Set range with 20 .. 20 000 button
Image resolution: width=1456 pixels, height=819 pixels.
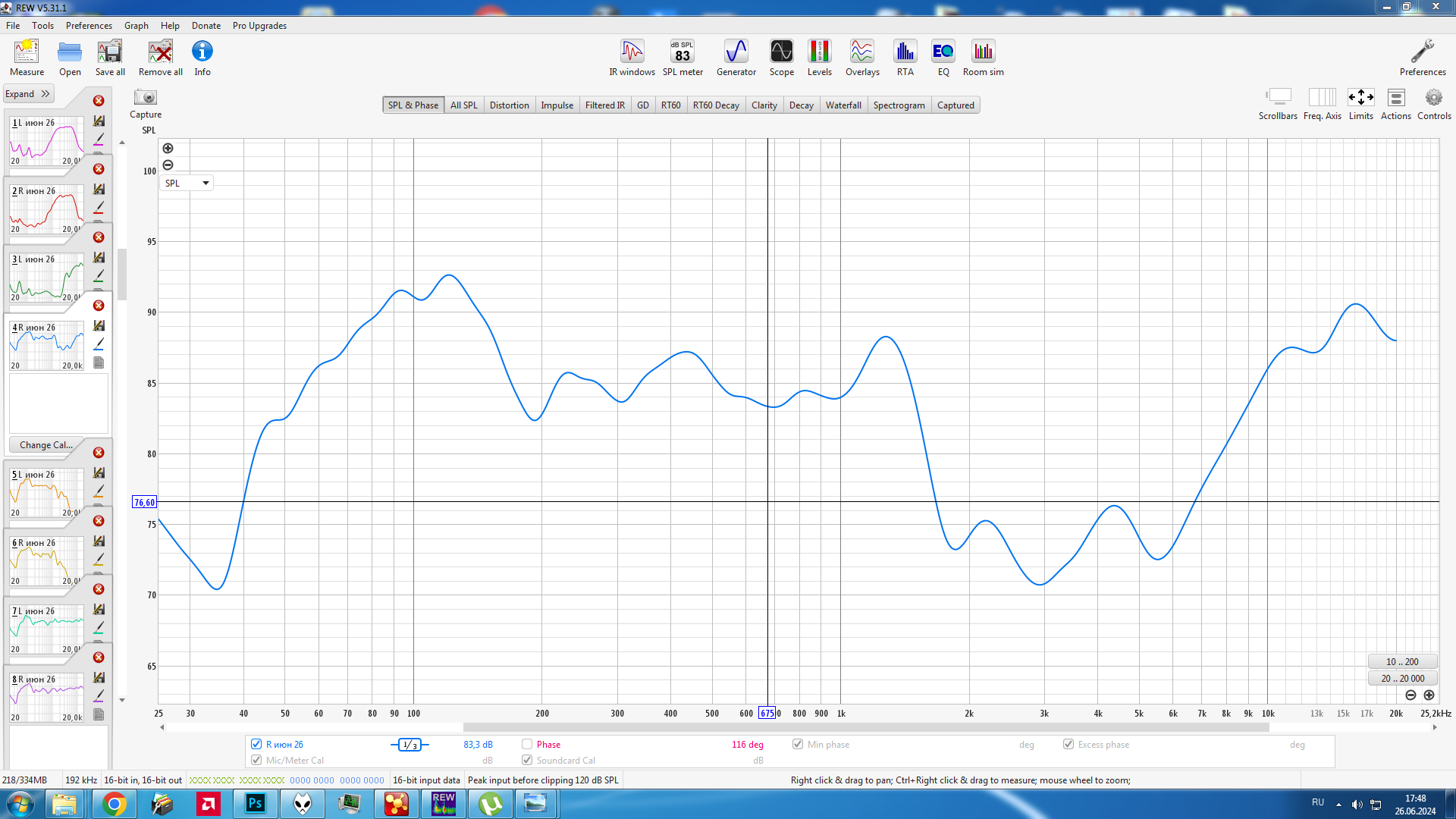1402,679
